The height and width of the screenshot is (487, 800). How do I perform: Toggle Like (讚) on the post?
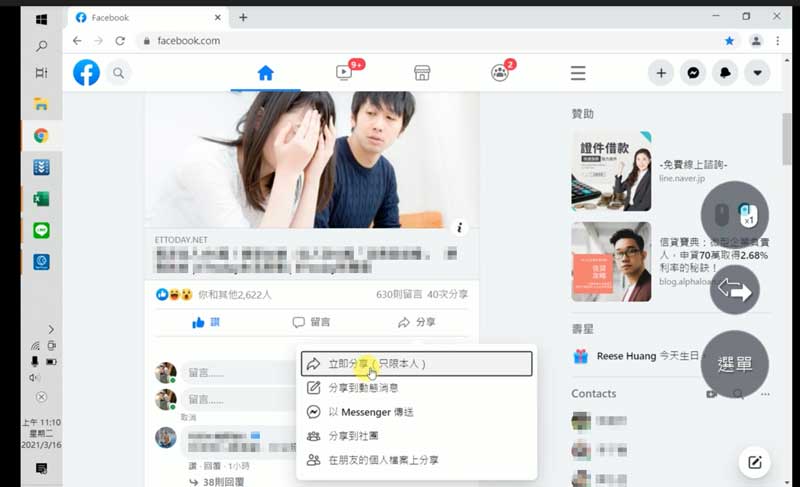205,322
